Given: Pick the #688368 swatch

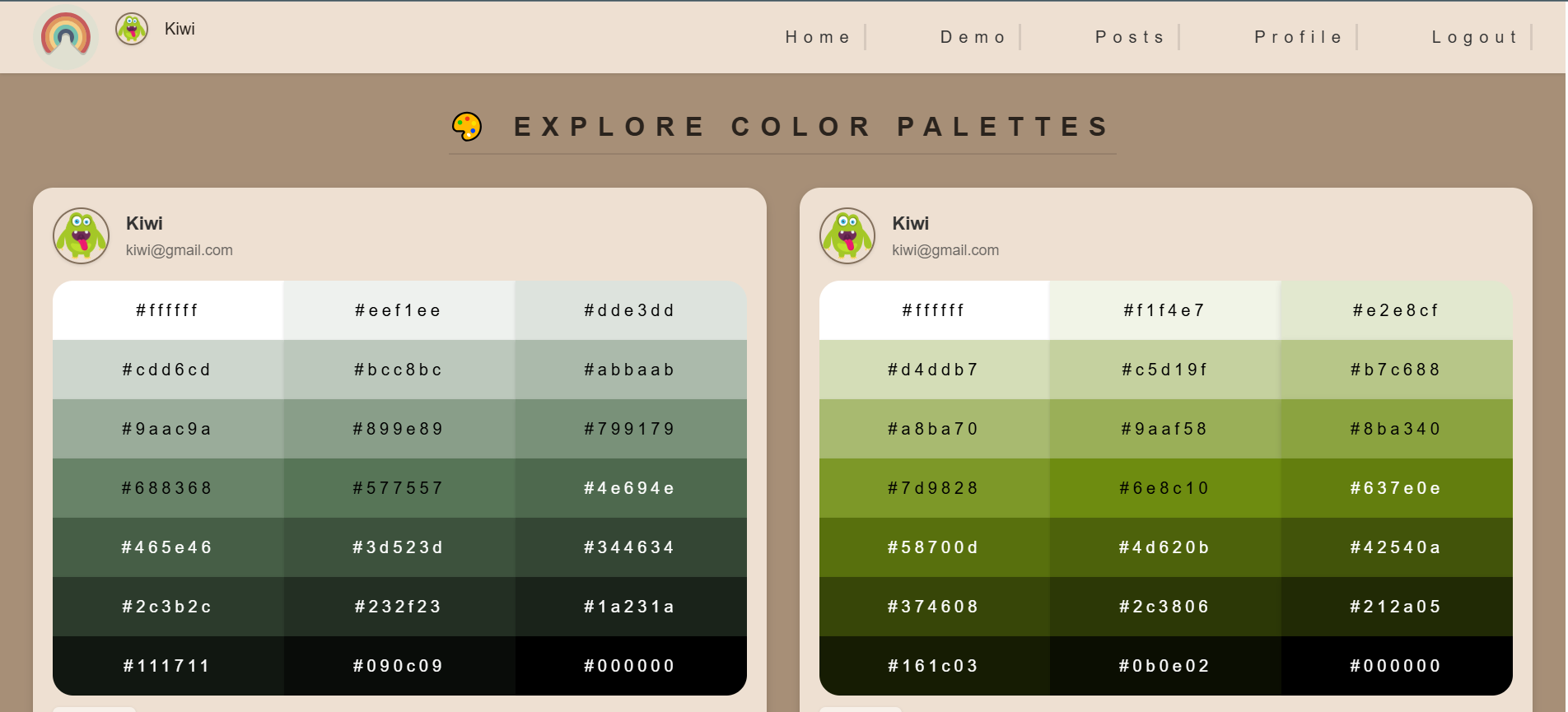Looking at the screenshot, I should coord(168,488).
